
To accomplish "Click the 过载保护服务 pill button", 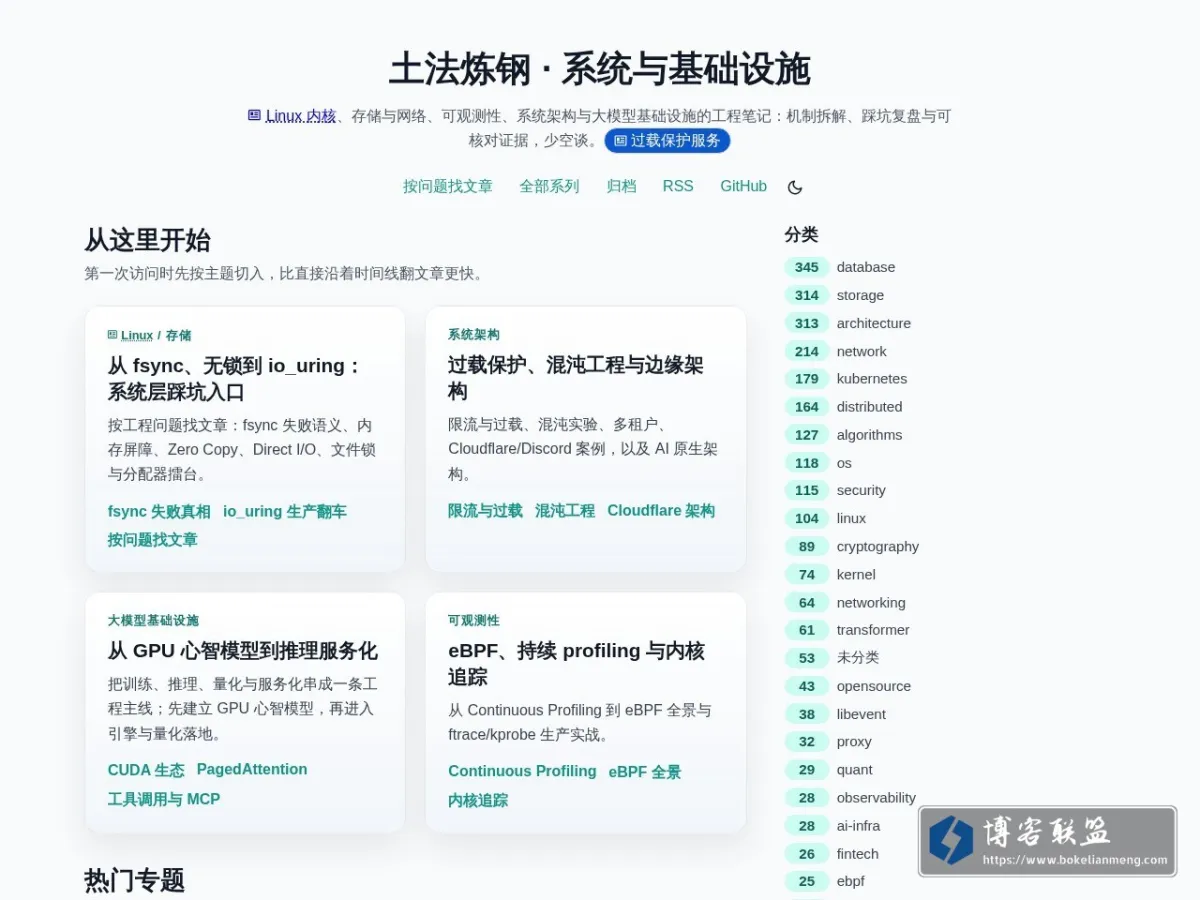I will pos(667,140).
